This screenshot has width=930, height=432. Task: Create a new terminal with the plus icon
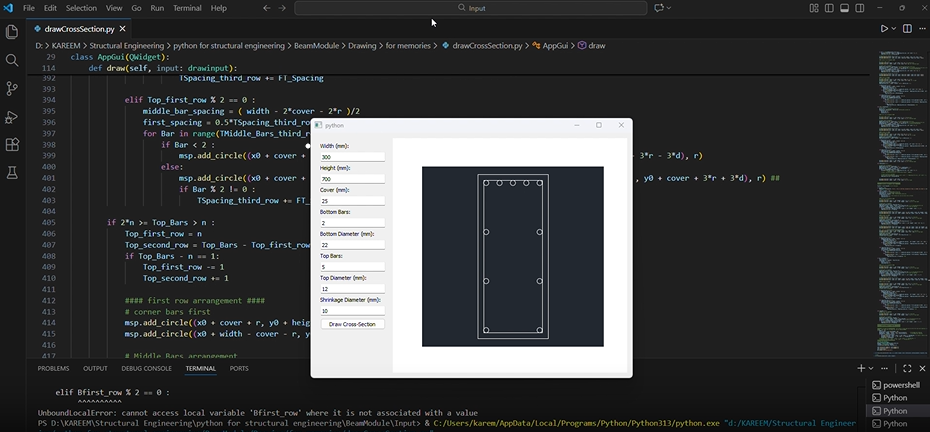(x=861, y=369)
